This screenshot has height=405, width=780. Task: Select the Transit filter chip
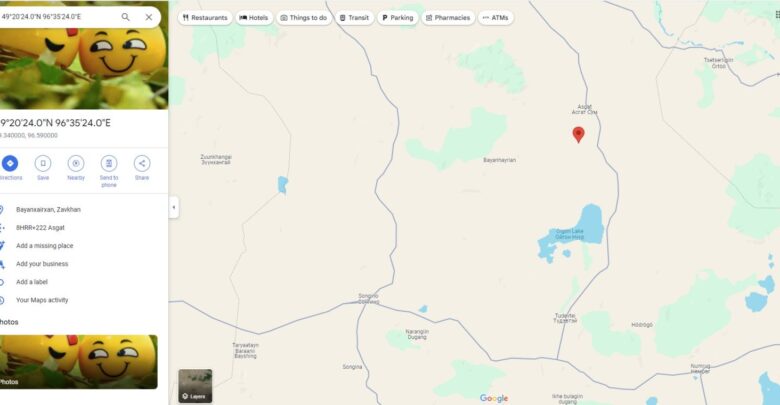(x=354, y=17)
